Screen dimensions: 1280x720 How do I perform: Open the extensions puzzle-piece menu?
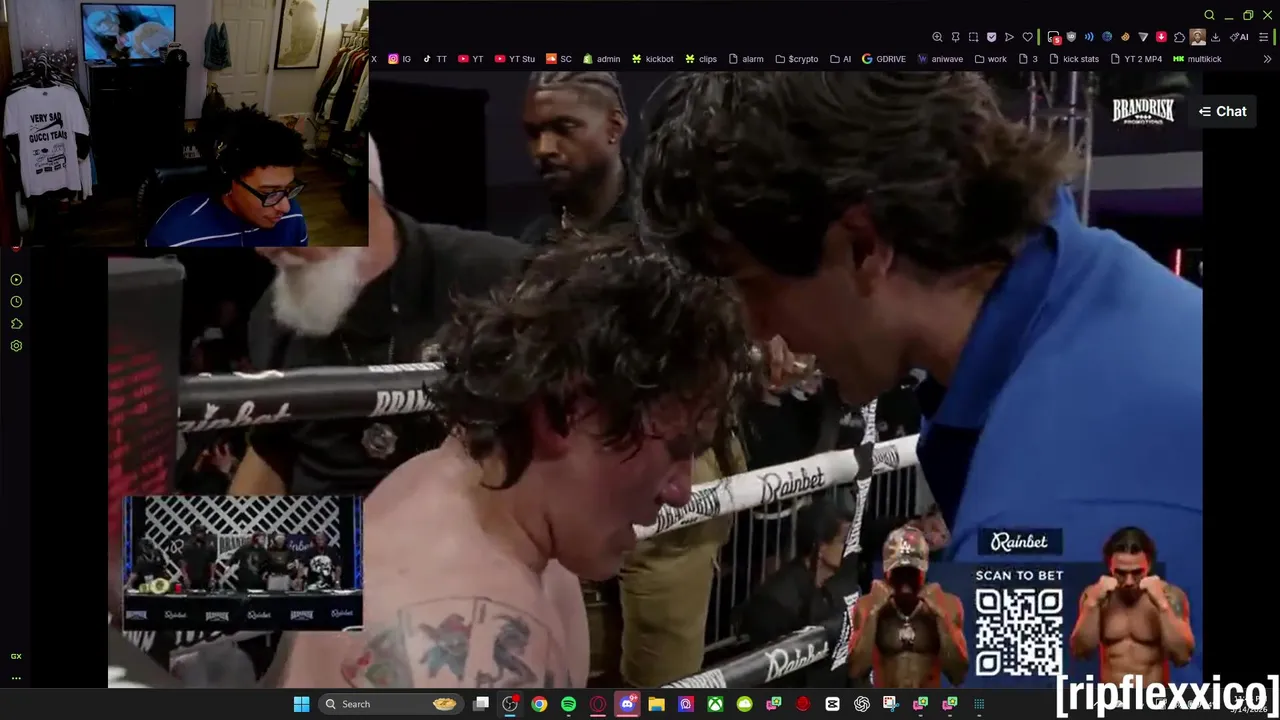1179,37
